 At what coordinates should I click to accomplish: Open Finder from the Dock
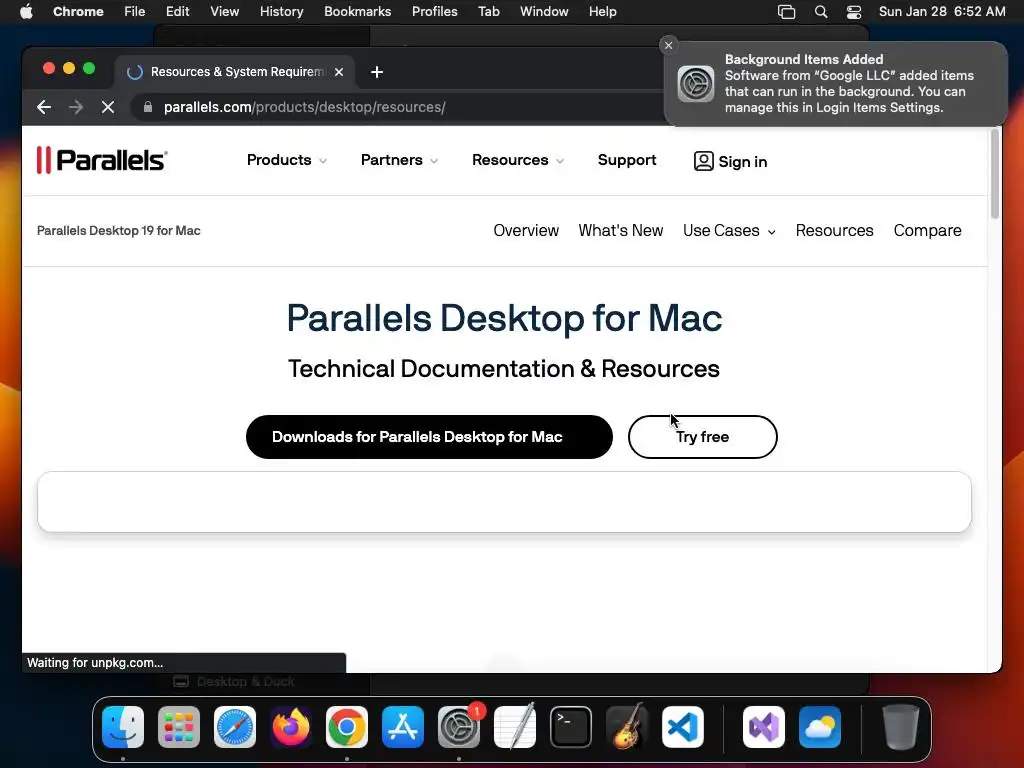click(x=123, y=727)
